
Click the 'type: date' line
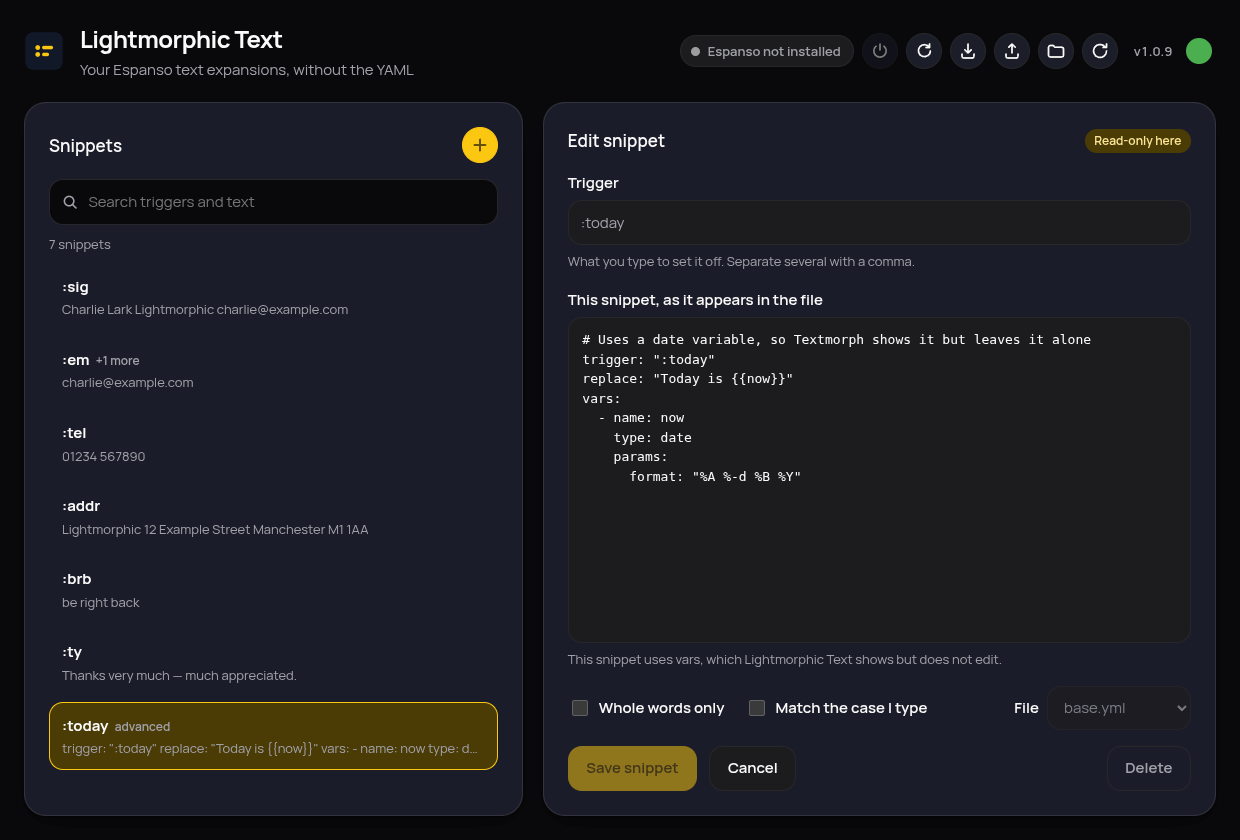point(652,438)
